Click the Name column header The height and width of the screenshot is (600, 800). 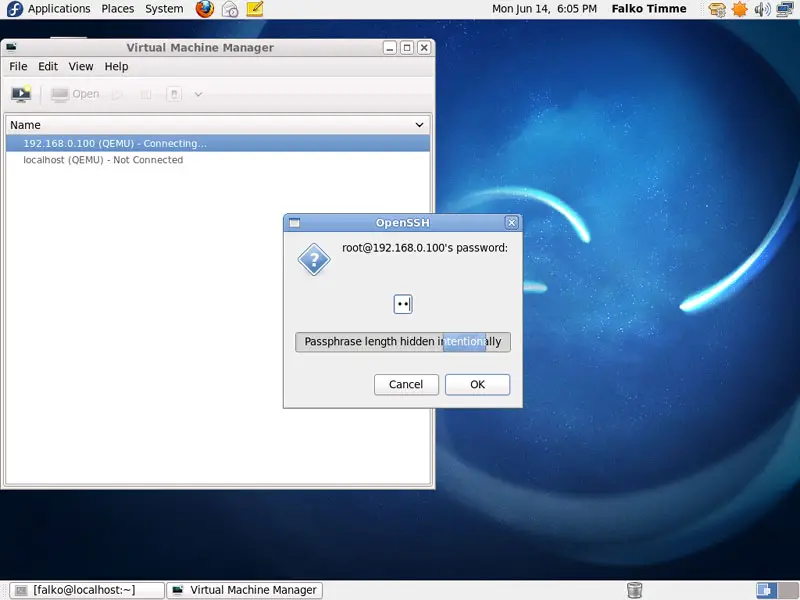[x=218, y=125]
